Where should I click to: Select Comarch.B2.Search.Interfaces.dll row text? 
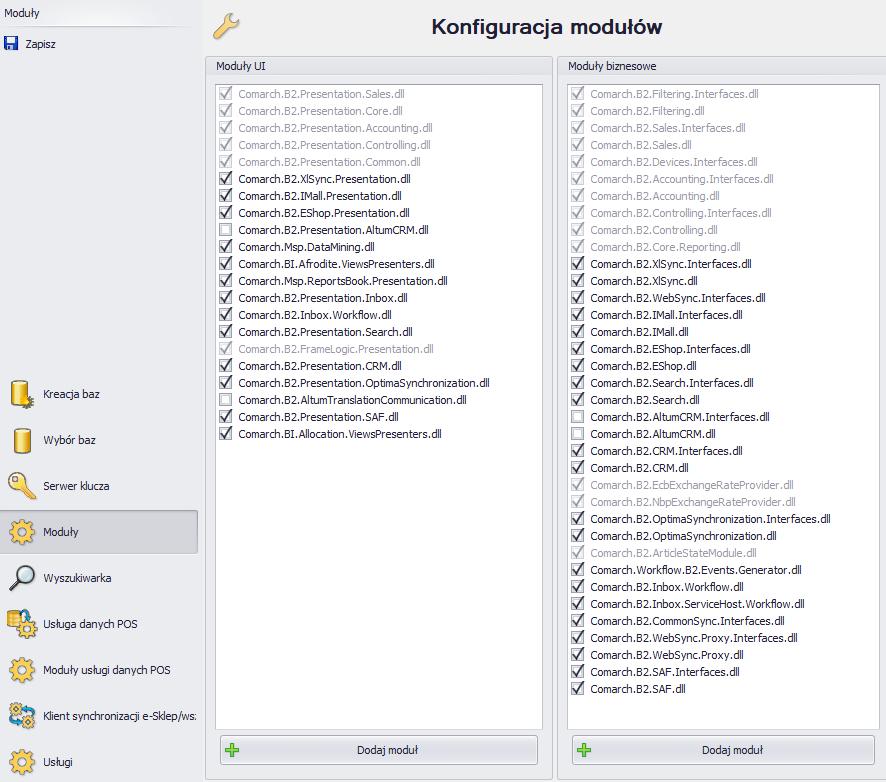(x=672, y=383)
